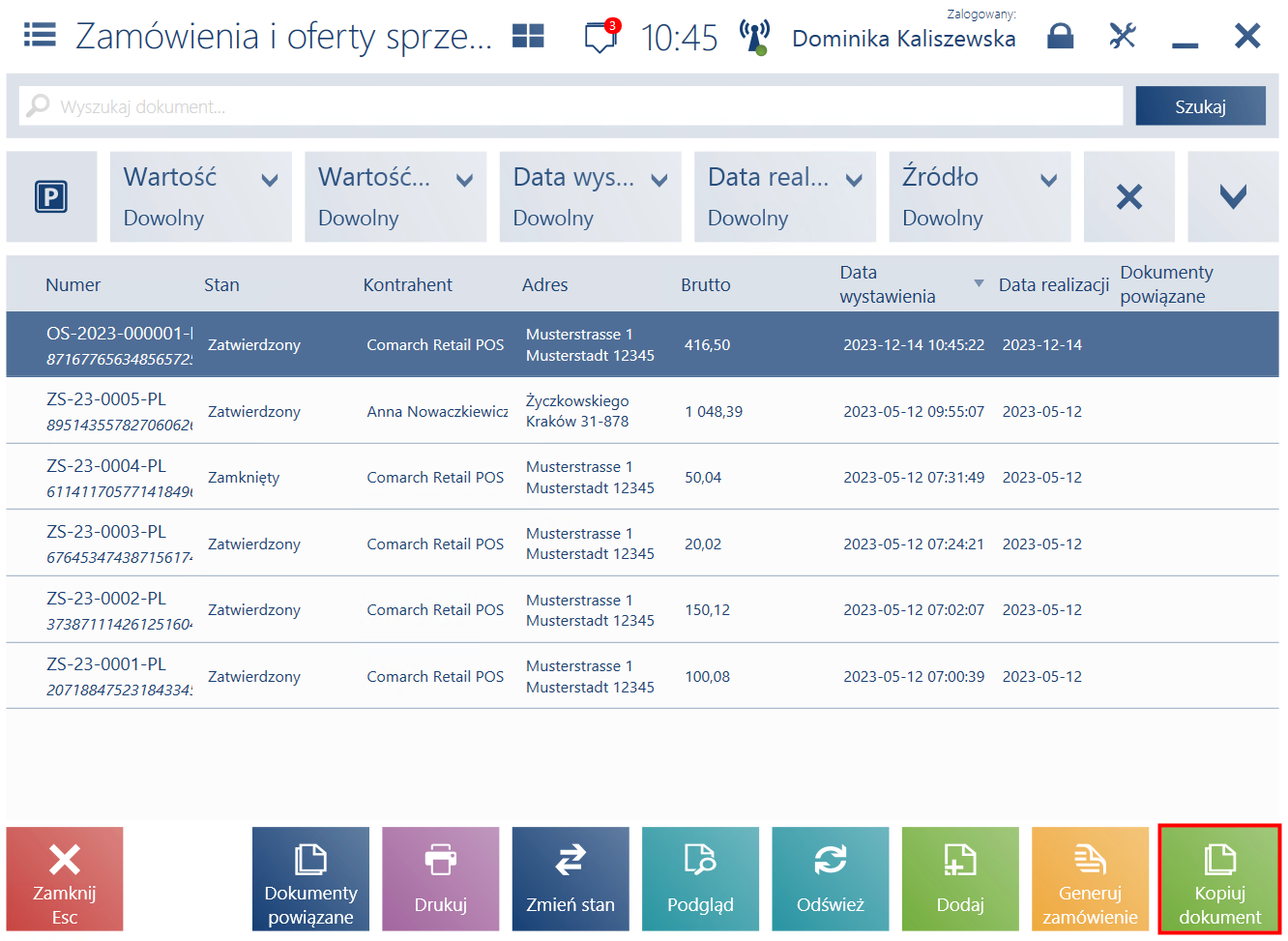The width and height of the screenshot is (1288, 941).
Task: Open the Data wys... filter dropdown
Action: [x=591, y=196]
